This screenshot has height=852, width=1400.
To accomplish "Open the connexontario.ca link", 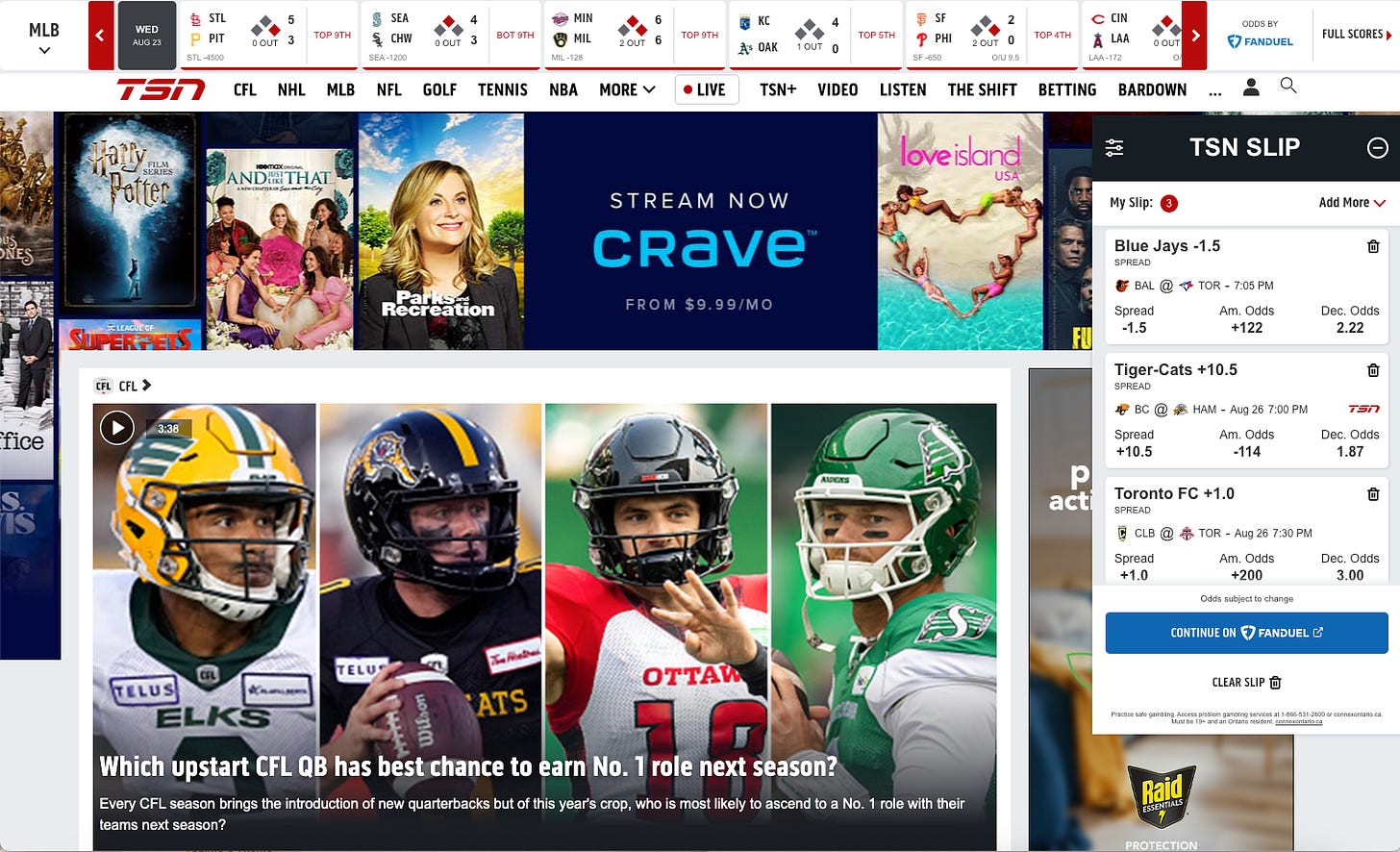I will coord(1298,721).
